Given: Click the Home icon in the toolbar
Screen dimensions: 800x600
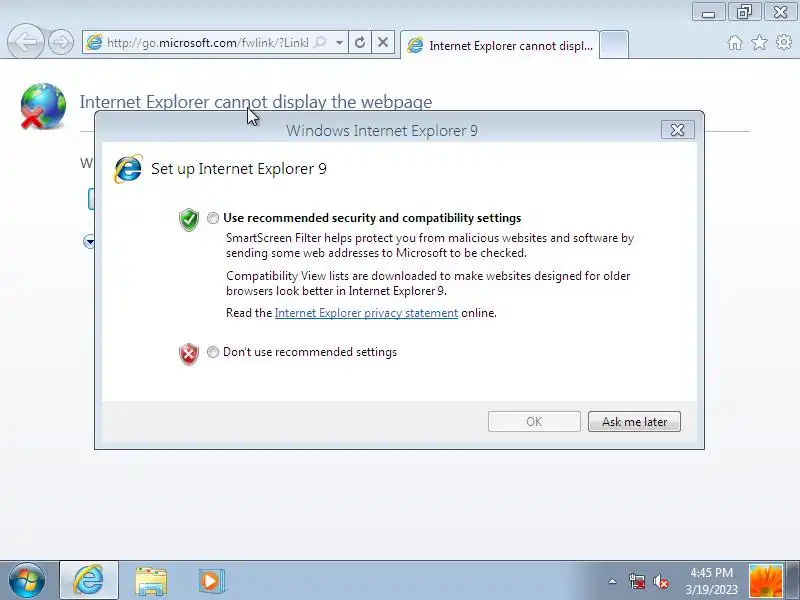Looking at the screenshot, I should coord(735,42).
